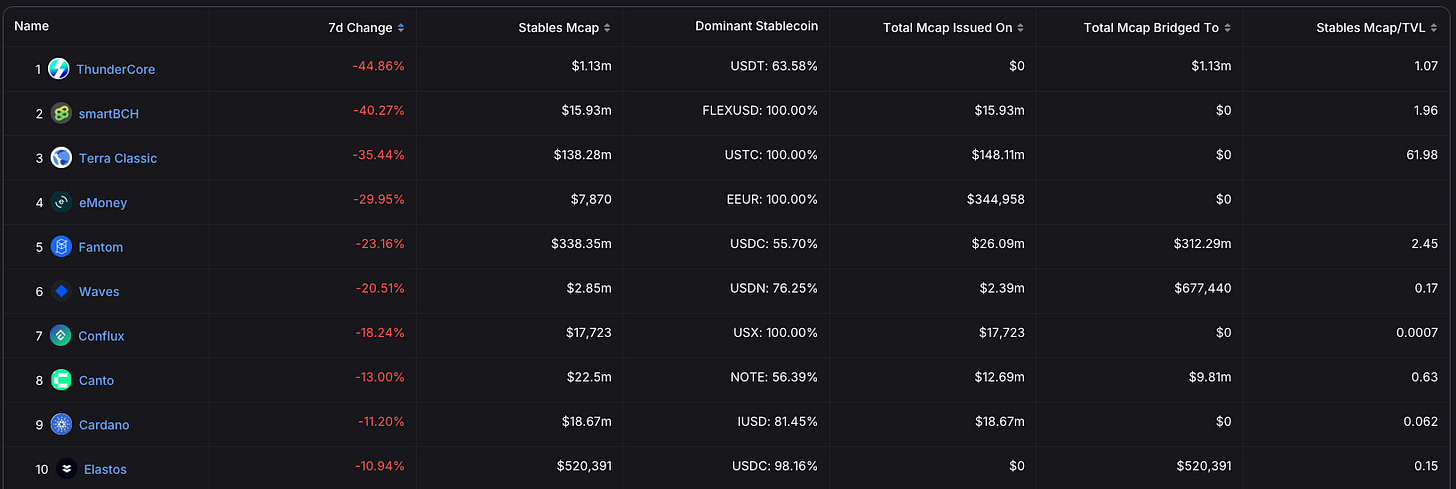Image resolution: width=1456 pixels, height=489 pixels.
Task: Sort by Total Mcap Issued On
Action: 954,27
